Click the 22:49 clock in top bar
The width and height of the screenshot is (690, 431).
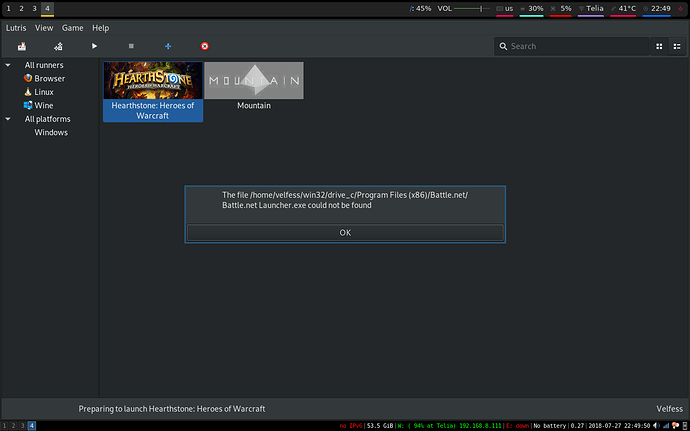pyautogui.click(x=657, y=8)
